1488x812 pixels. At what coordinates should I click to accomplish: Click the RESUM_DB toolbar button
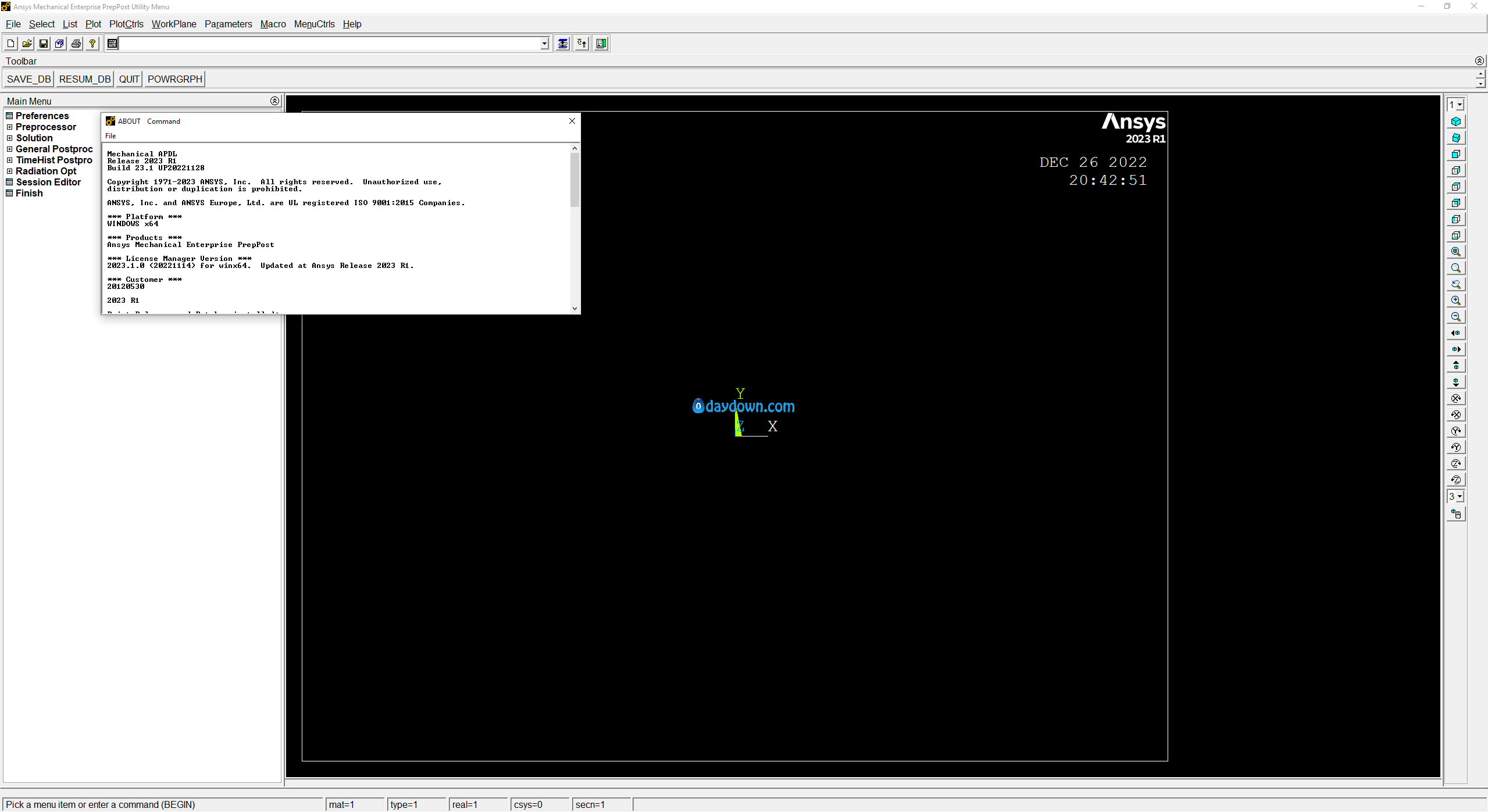point(85,79)
